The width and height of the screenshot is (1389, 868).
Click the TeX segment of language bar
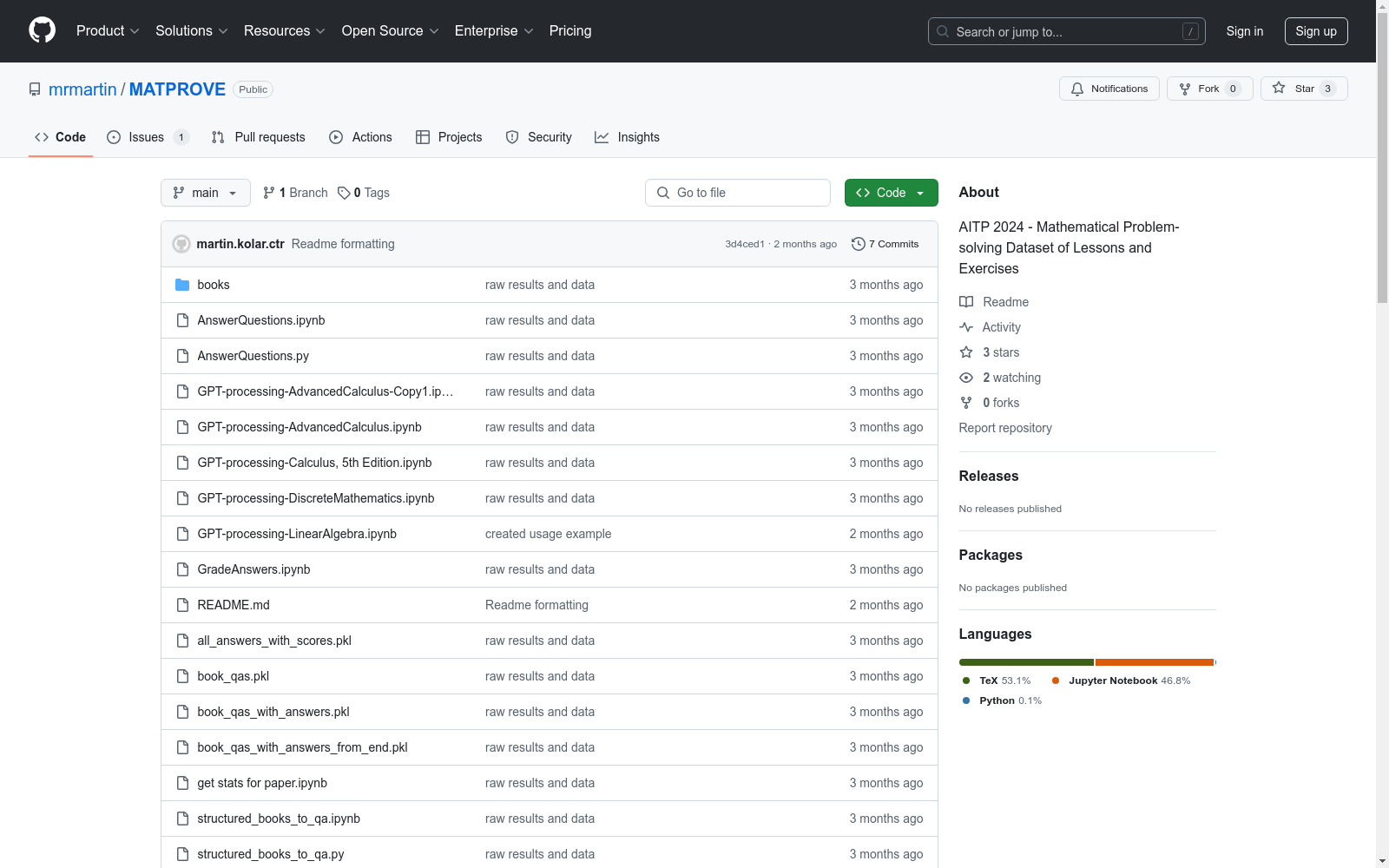(x=1026, y=662)
